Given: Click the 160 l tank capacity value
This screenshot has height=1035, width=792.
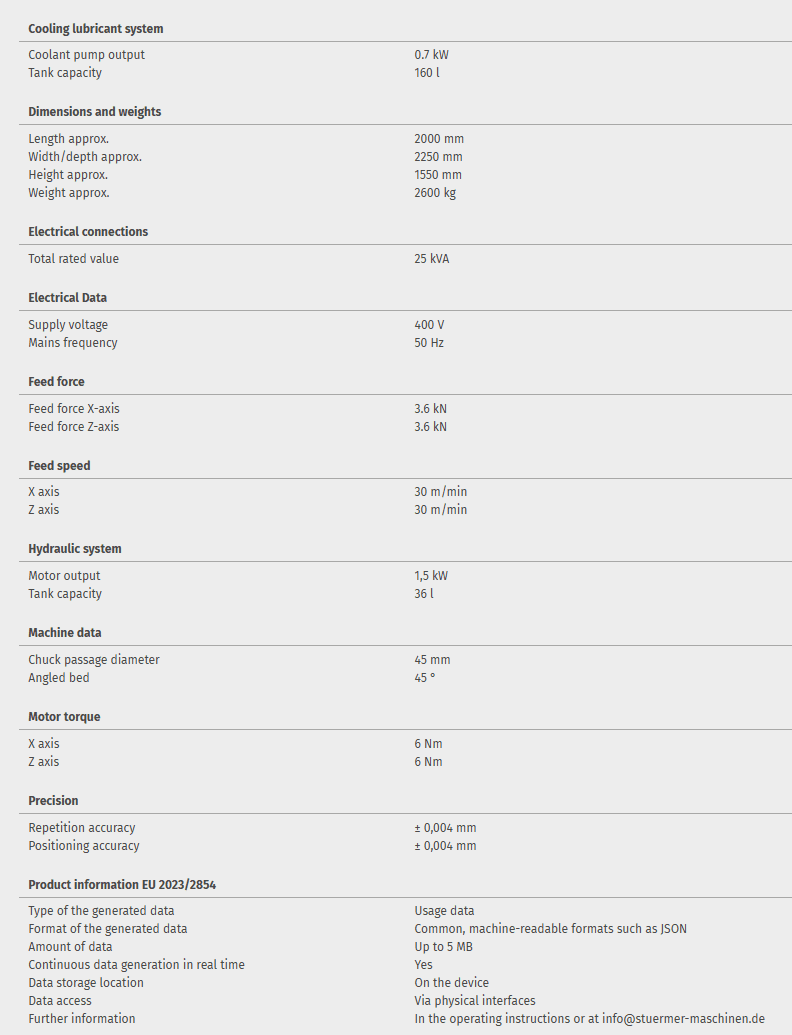Looking at the screenshot, I should click(426, 73).
